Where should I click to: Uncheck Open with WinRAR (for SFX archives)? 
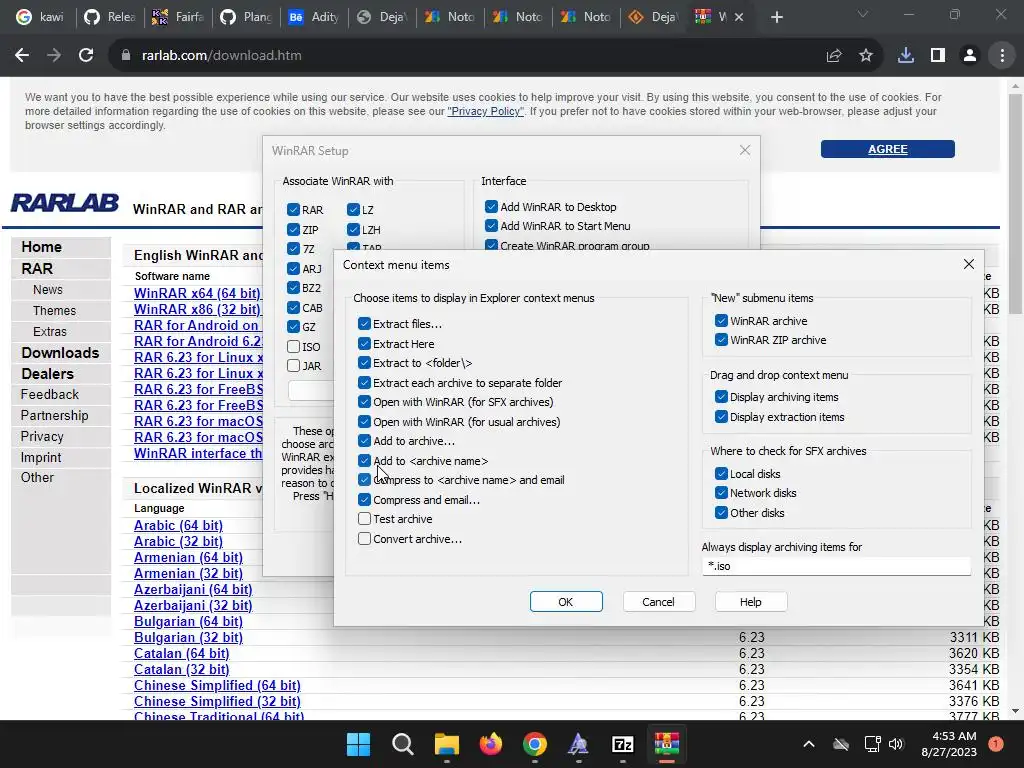[364, 402]
